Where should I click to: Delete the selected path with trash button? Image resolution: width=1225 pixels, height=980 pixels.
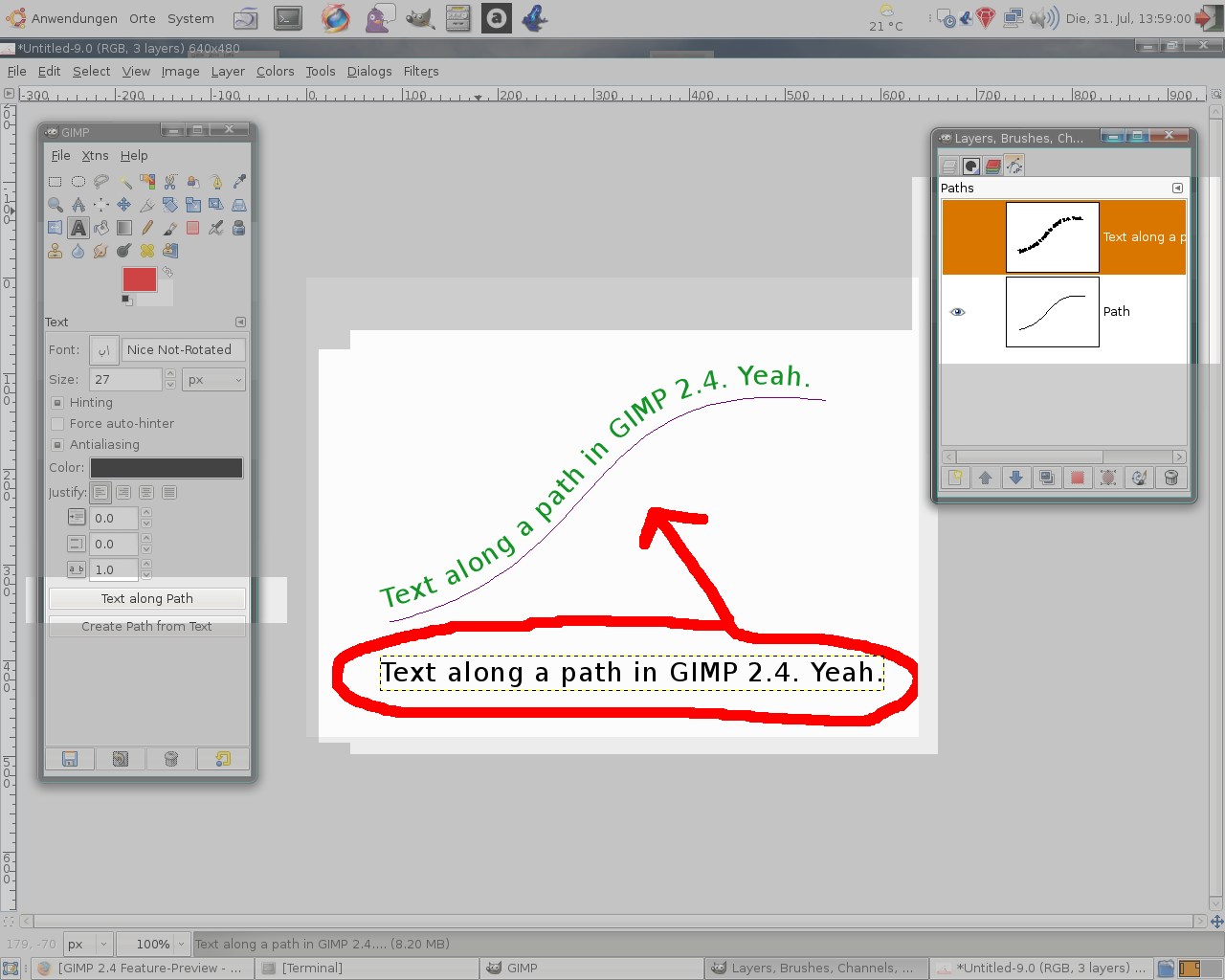tap(1171, 478)
